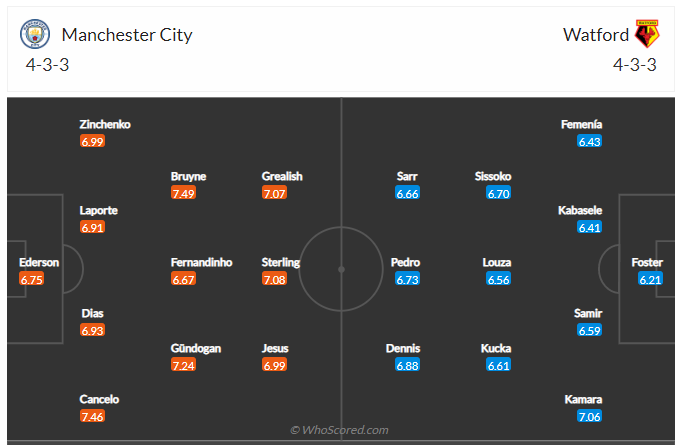Click Femenía's 6.43 rating badge
The image size is (679, 445).
[589, 142]
